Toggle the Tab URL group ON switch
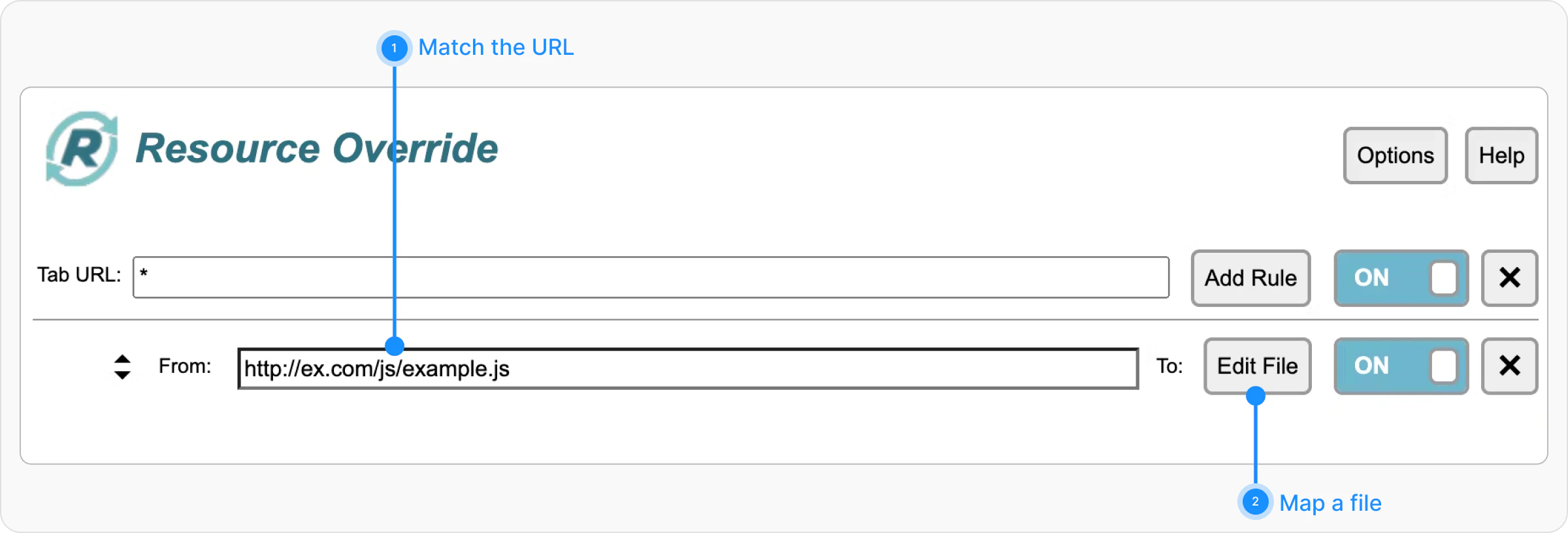Screen dimensions: 1568x533 point(1401,278)
